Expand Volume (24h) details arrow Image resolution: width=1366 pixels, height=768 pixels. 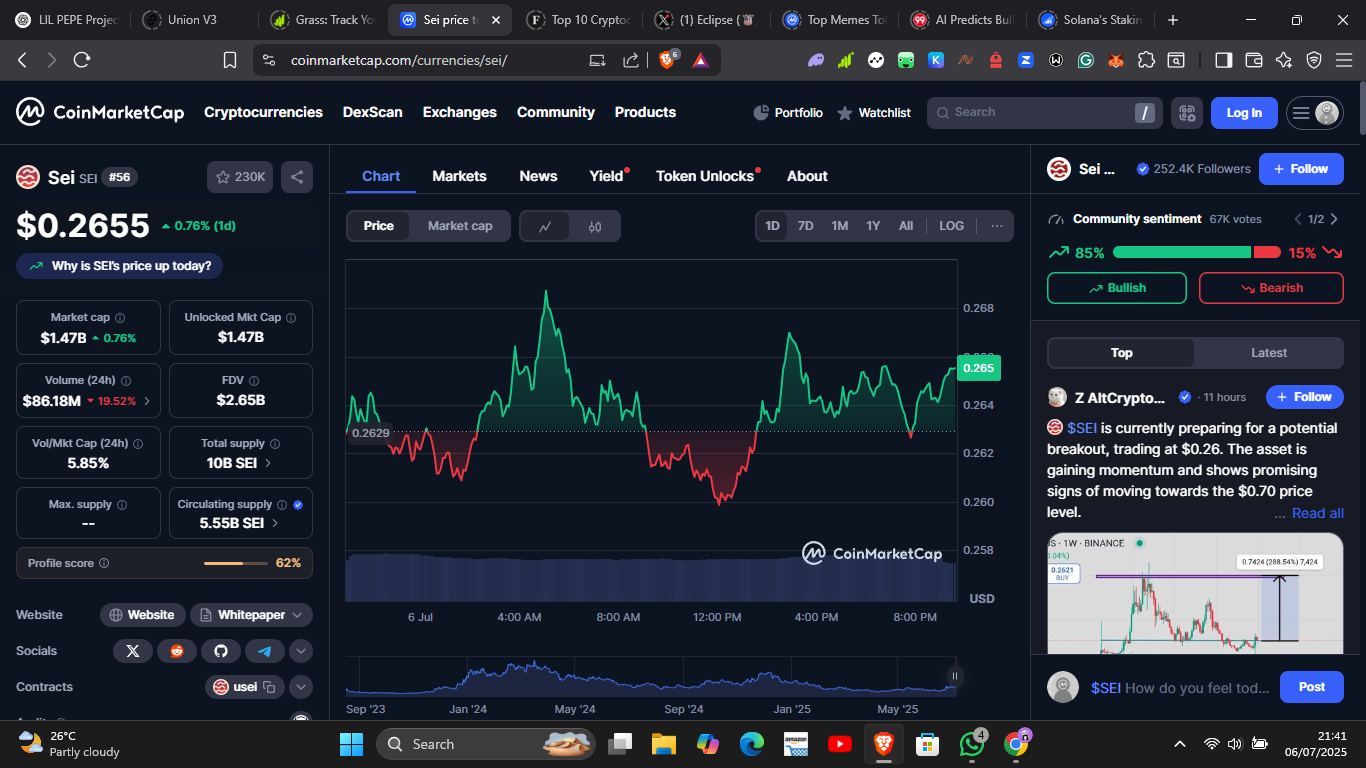[147, 401]
